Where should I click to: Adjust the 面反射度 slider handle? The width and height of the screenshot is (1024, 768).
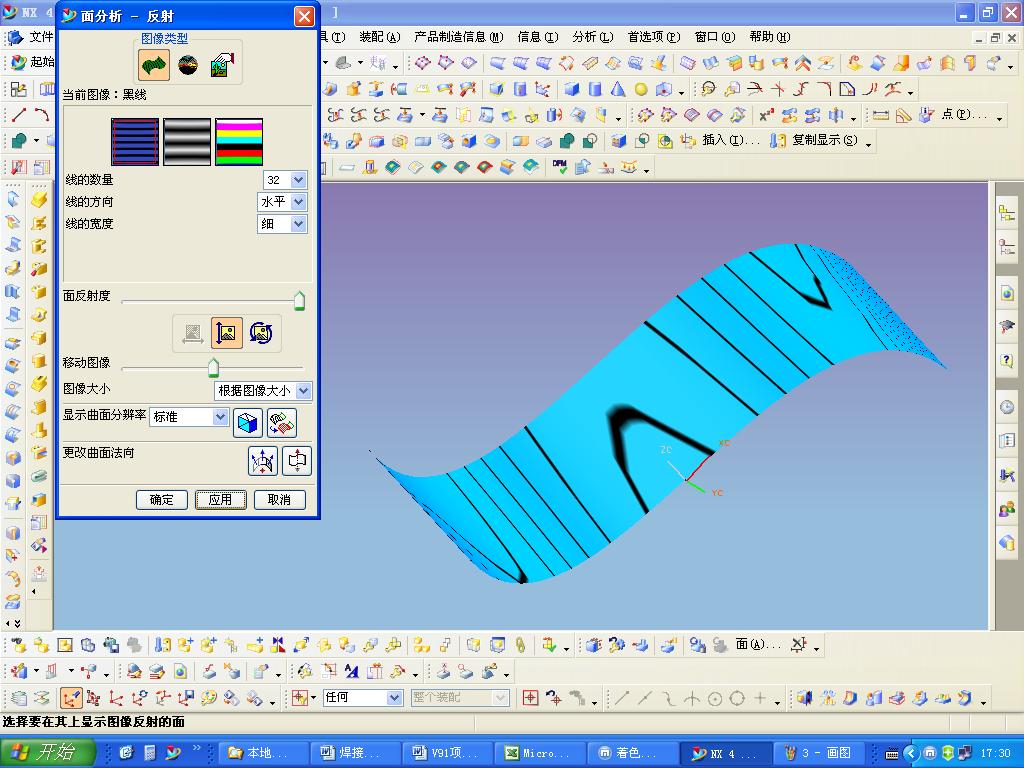coord(299,301)
